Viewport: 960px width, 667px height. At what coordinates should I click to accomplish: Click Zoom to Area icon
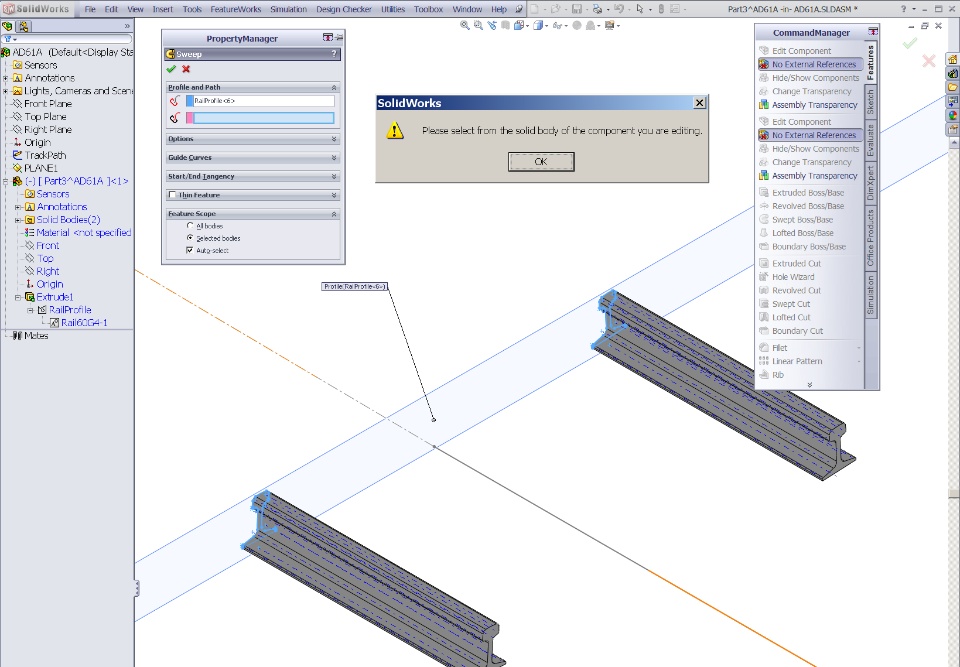click(x=478, y=26)
